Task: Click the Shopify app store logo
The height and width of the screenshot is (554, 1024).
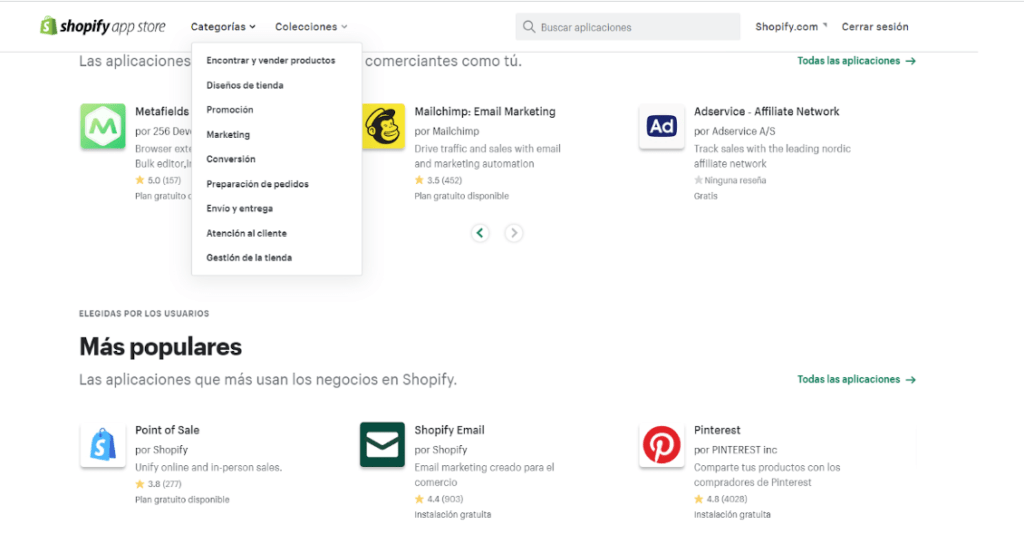Action: [x=103, y=26]
